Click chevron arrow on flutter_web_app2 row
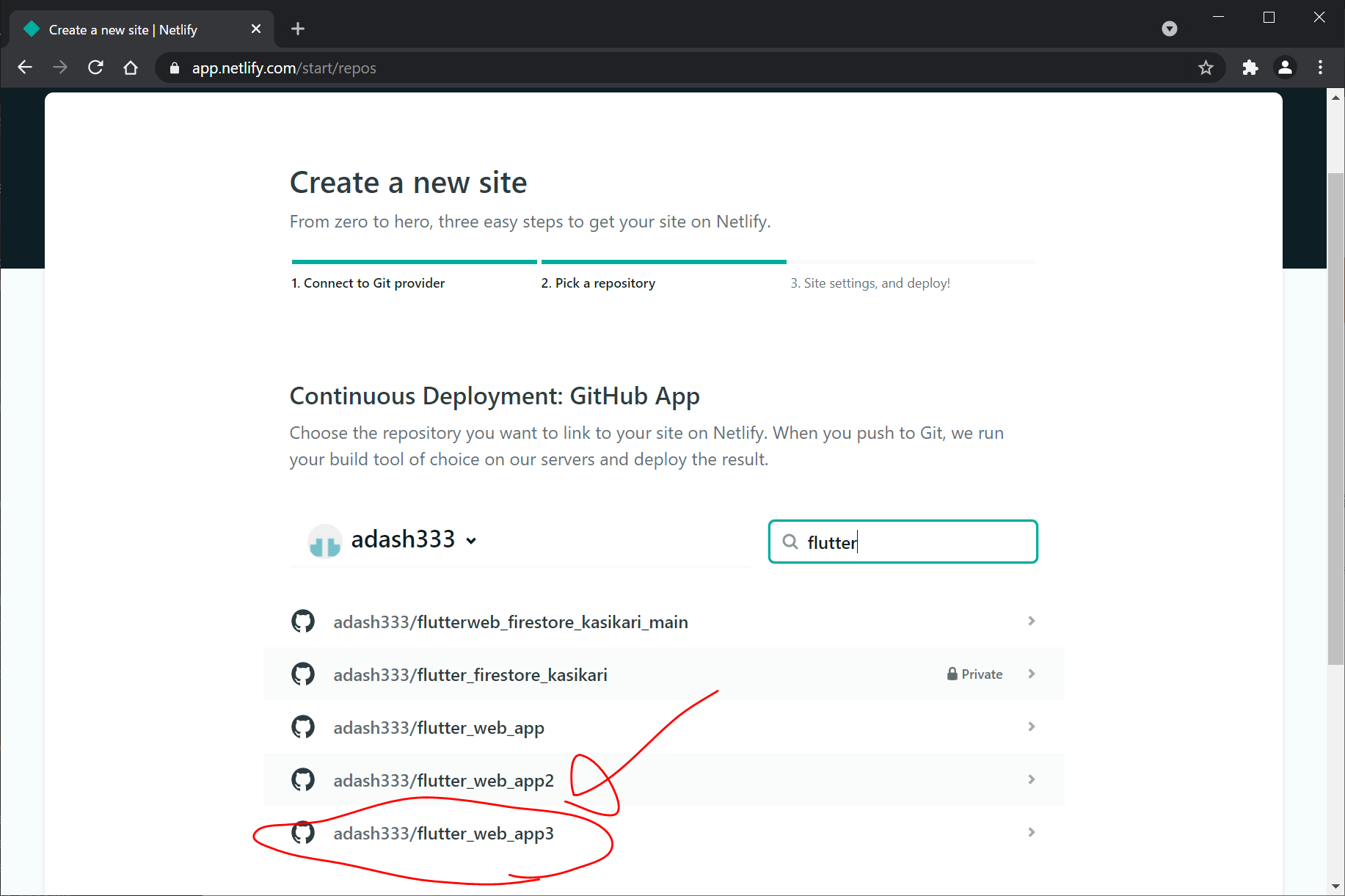This screenshot has width=1345, height=896. pyautogui.click(x=1032, y=779)
